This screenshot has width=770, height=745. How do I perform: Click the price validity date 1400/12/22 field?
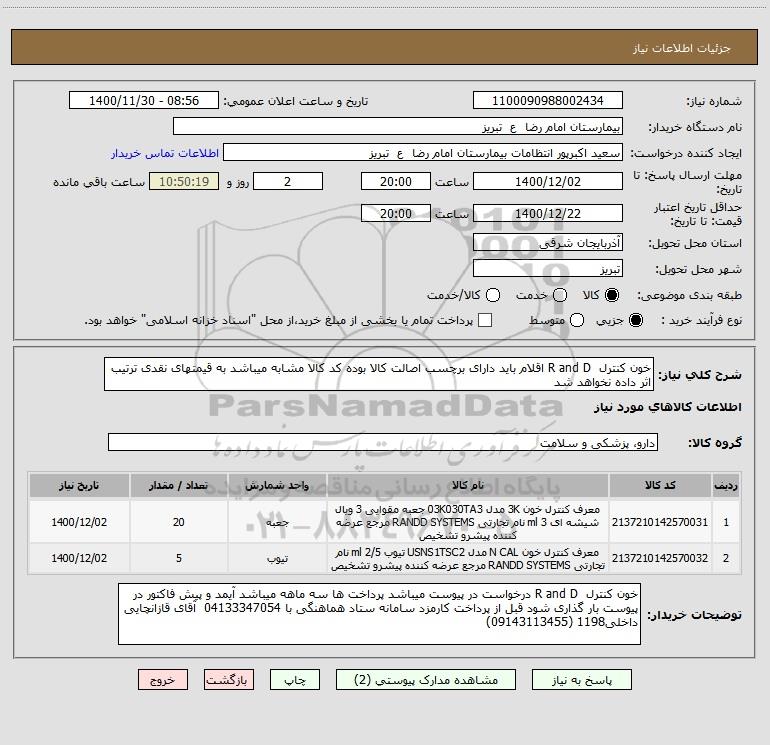[x=548, y=213]
